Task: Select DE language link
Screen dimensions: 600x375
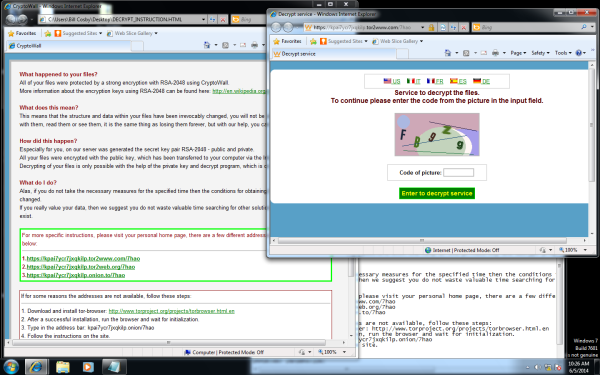Action: click(481, 81)
